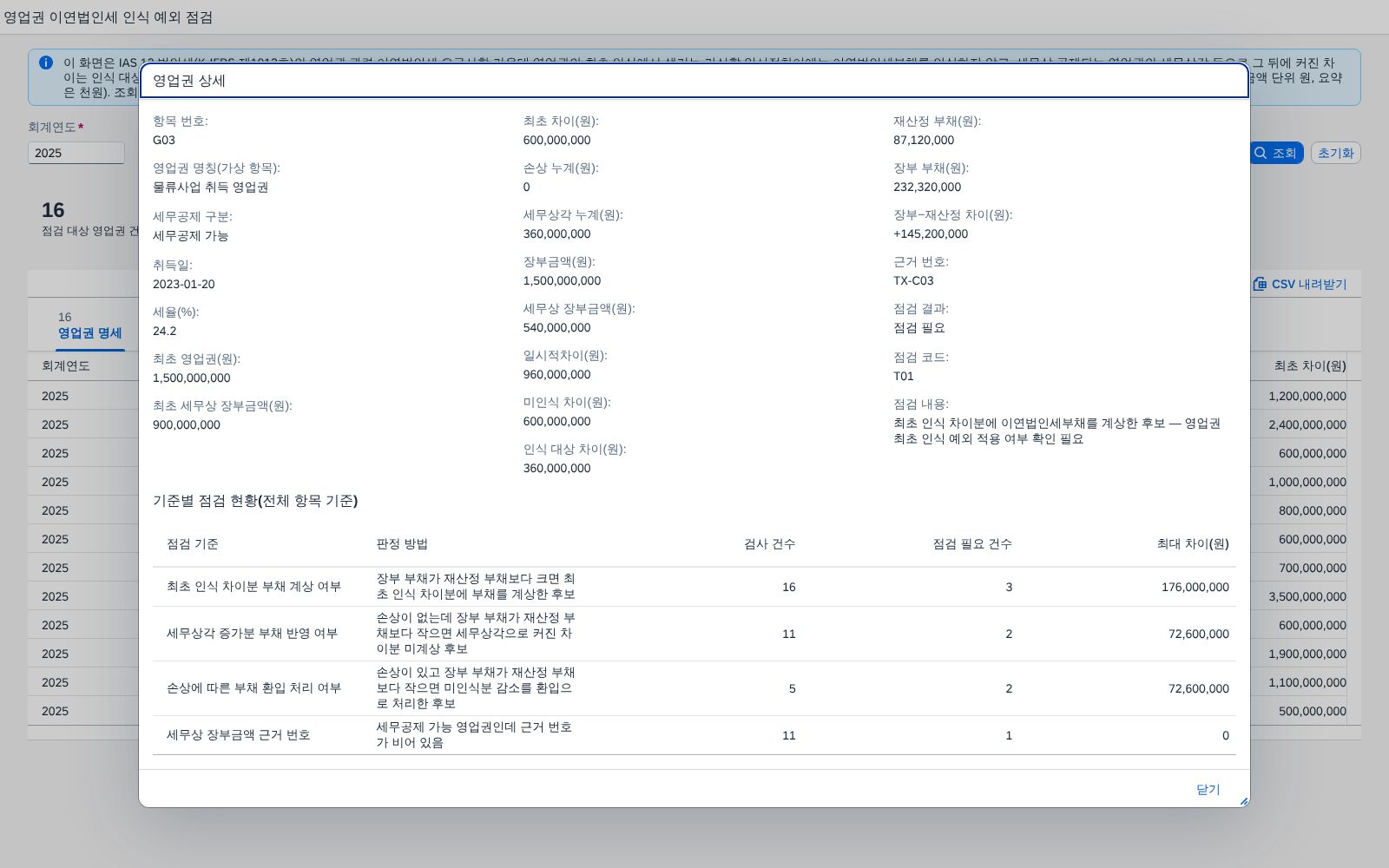Screen dimensions: 1389x868
Task: Click the 176,000,000 max difference value
Action: [1195, 587]
